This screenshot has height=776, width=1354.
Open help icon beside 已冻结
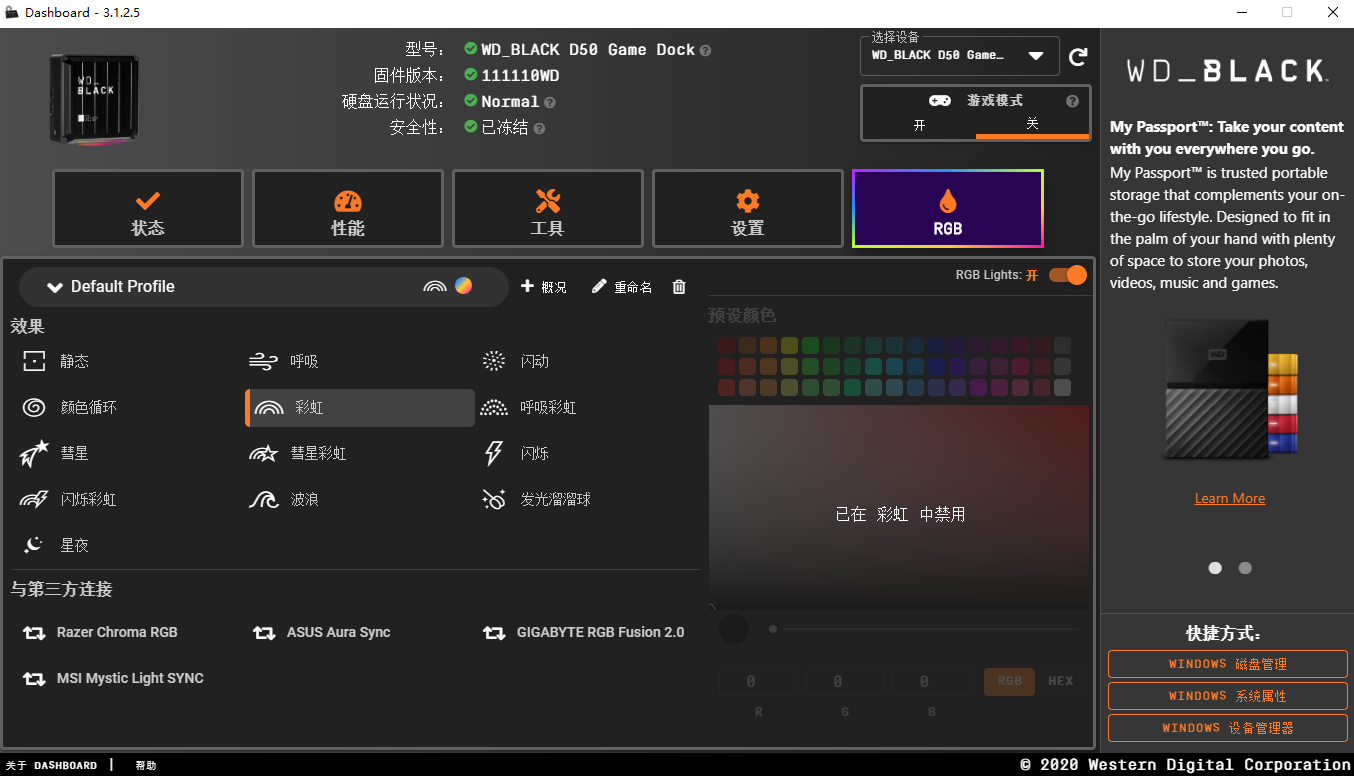tap(539, 128)
